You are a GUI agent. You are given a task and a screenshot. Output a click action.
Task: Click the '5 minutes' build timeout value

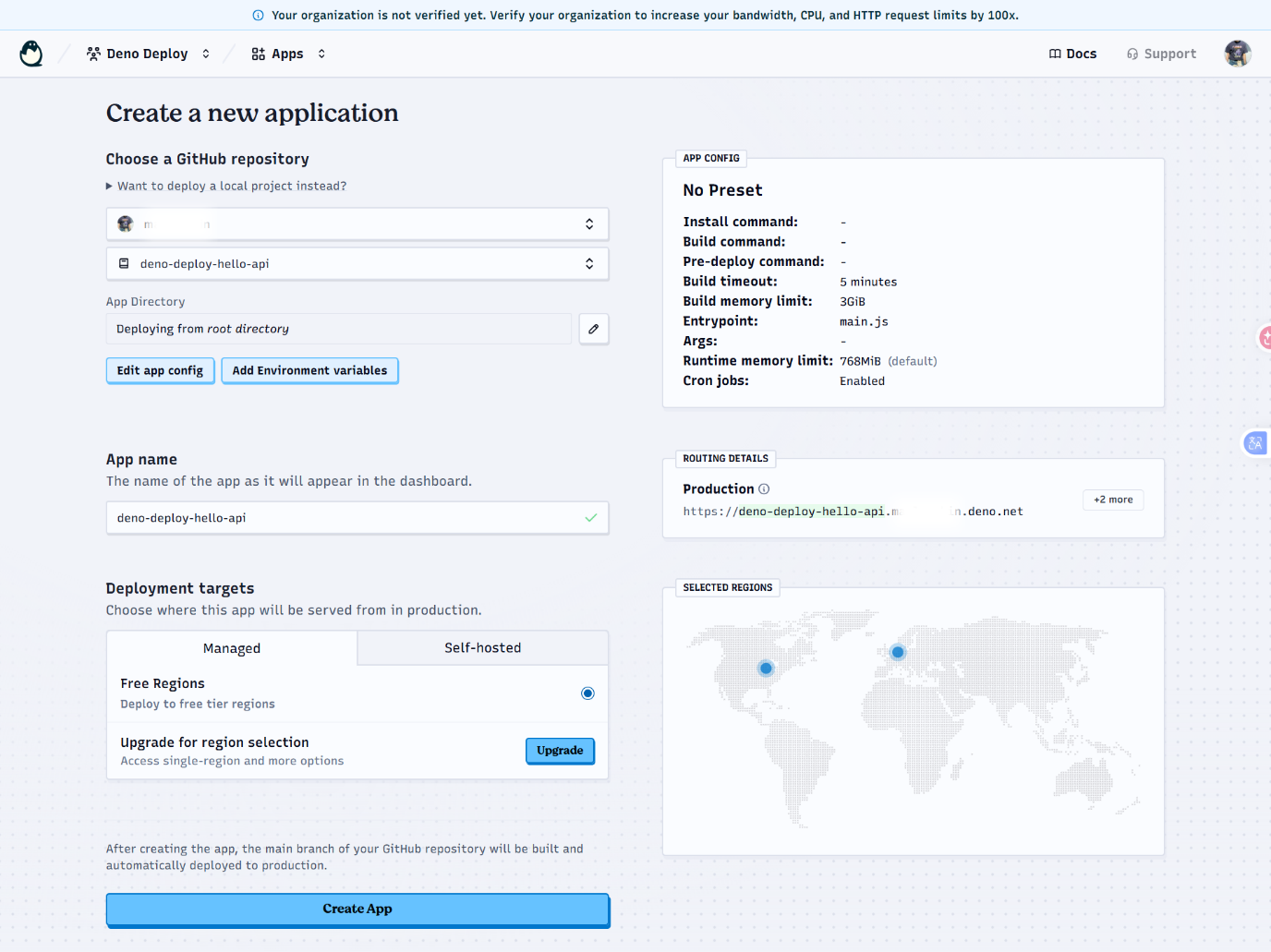click(868, 282)
